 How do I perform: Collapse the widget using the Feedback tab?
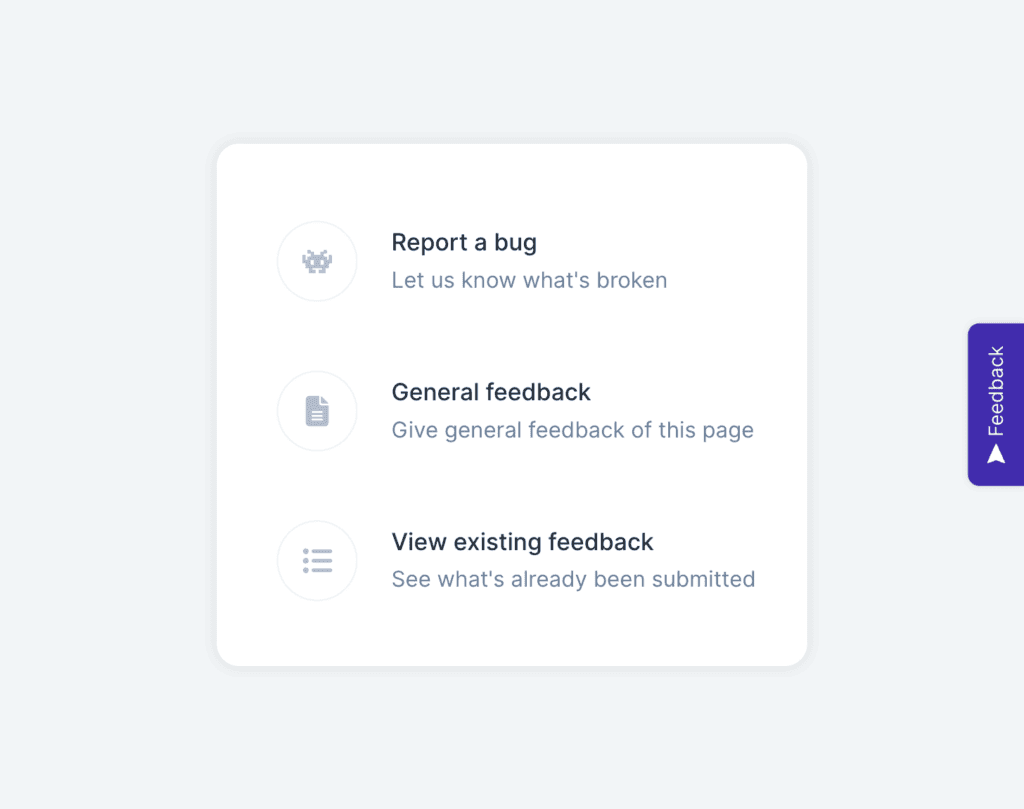pos(996,403)
